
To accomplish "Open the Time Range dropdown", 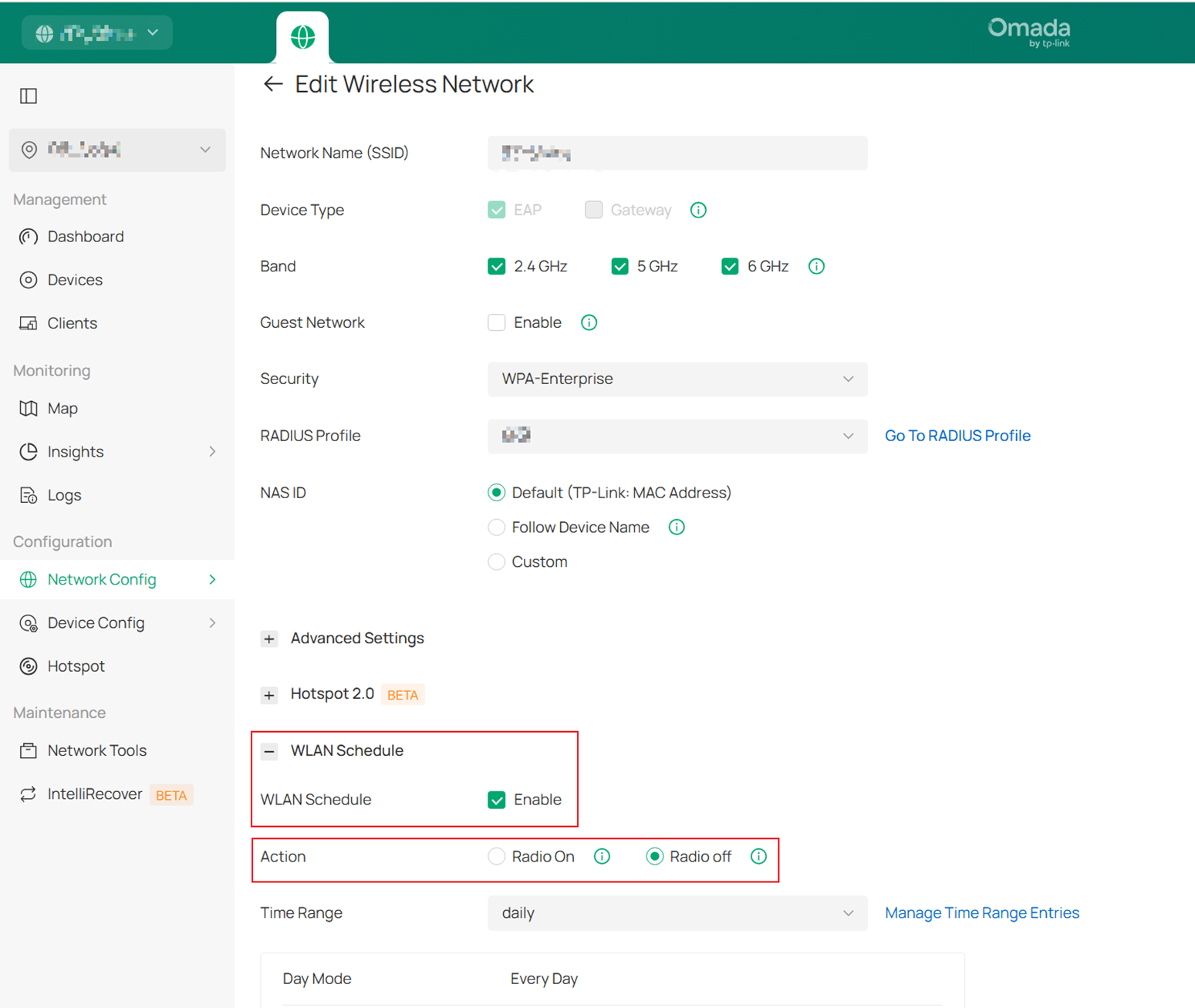I will click(677, 913).
